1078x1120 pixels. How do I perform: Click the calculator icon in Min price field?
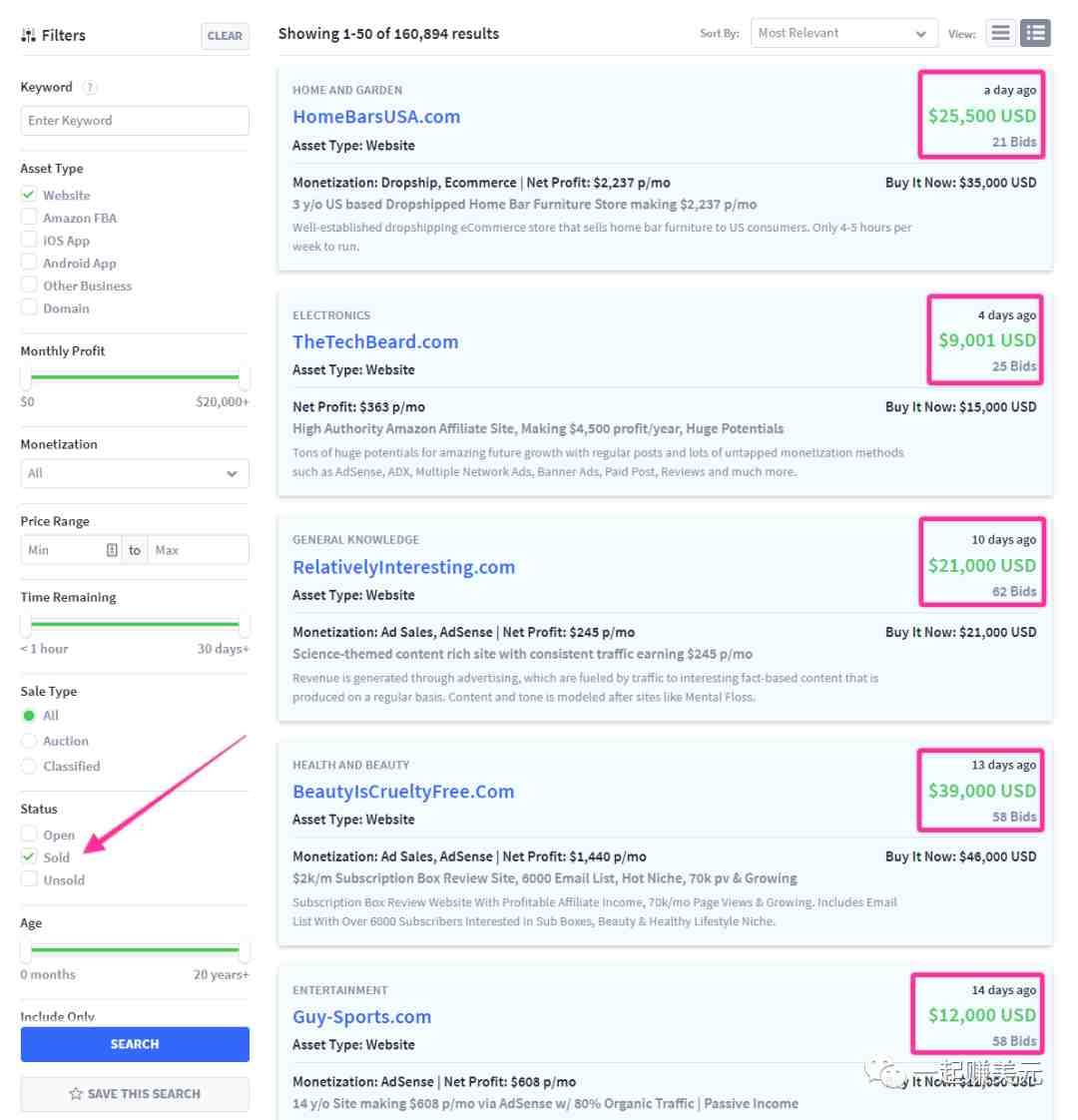coord(112,550)
